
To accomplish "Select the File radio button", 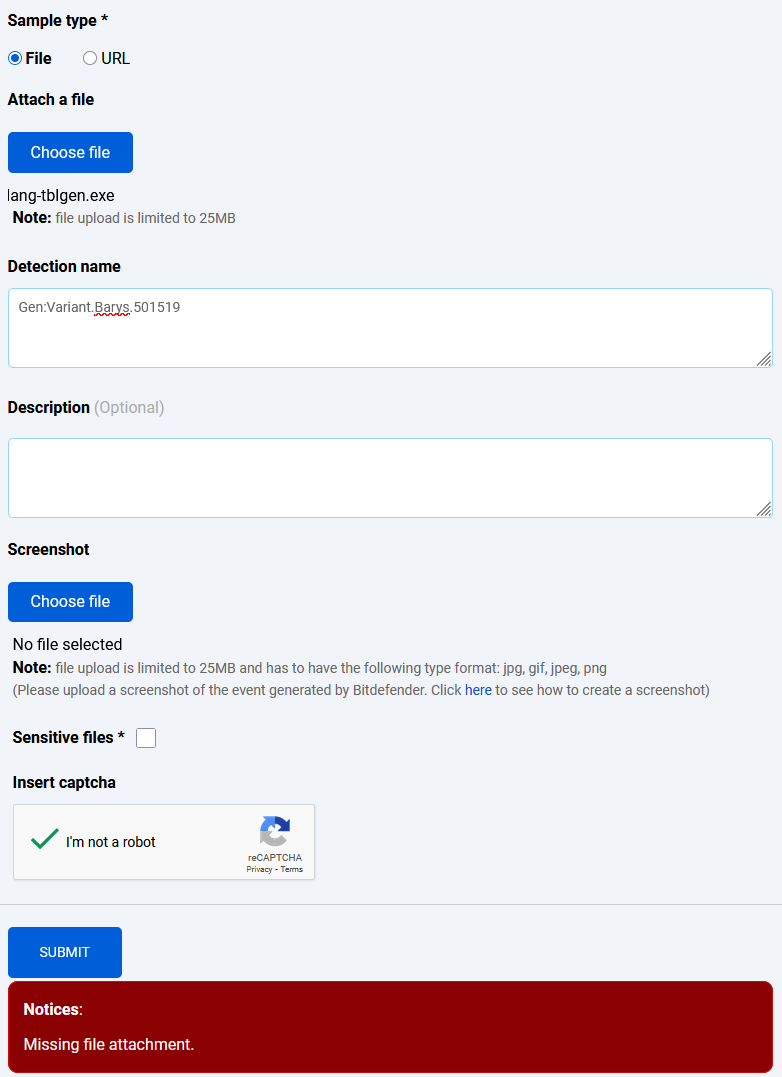I will click(15, 58).
